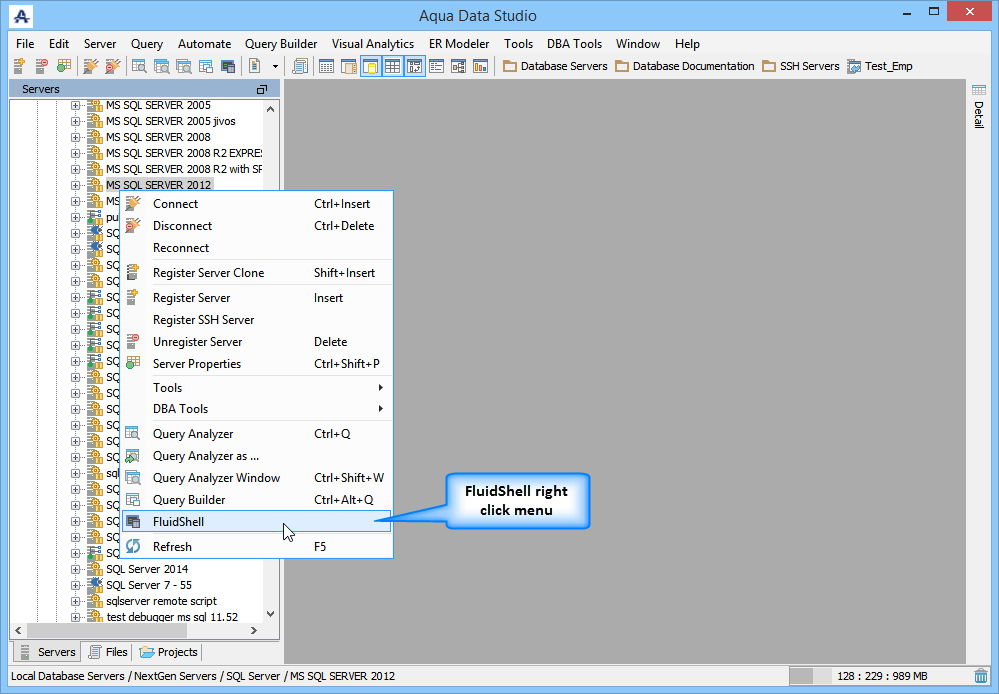This screenshot has height=694, width=999.
Task: Switch to the Files tab
Action: (108, 652)
